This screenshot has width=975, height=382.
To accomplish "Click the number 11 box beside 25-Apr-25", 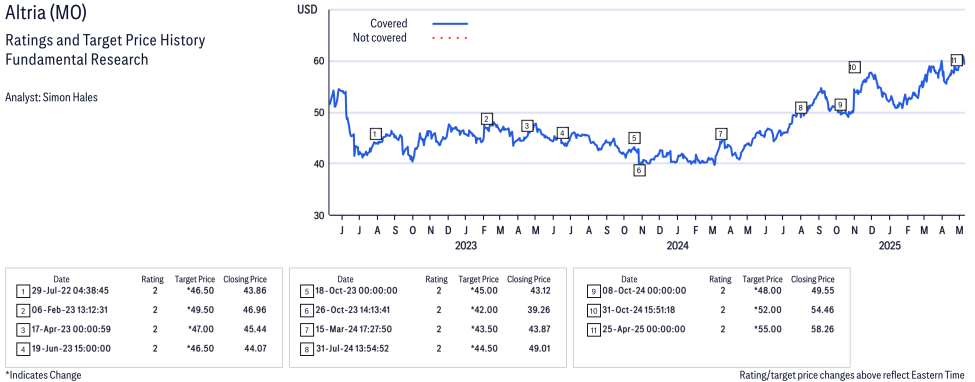I will tap(594, 329).
